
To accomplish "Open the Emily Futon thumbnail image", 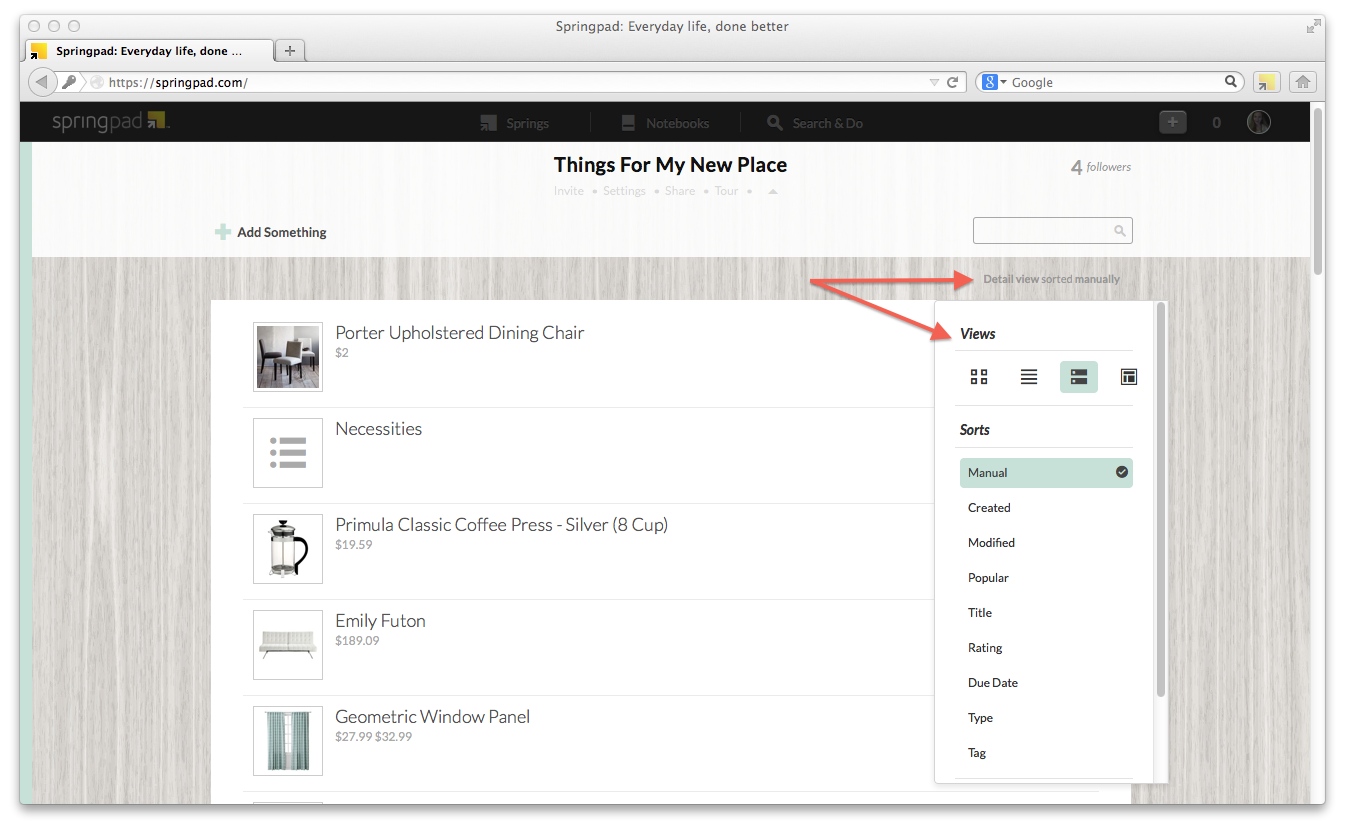I will tap(287, 645).
